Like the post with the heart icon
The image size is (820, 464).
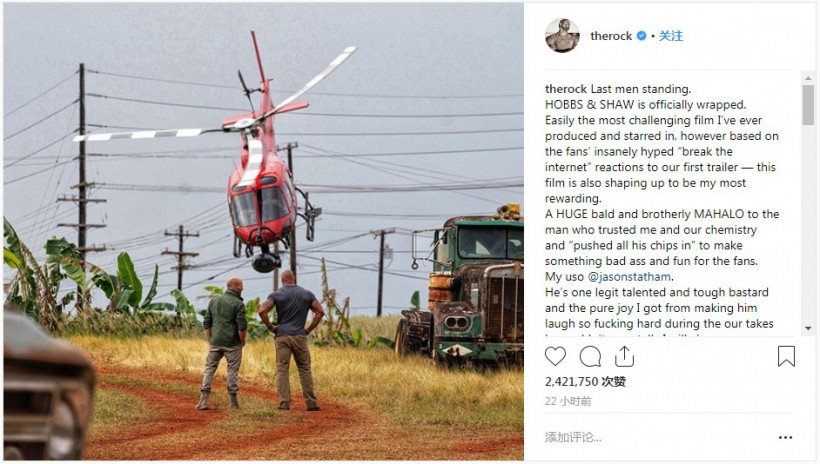coord(555,356)
